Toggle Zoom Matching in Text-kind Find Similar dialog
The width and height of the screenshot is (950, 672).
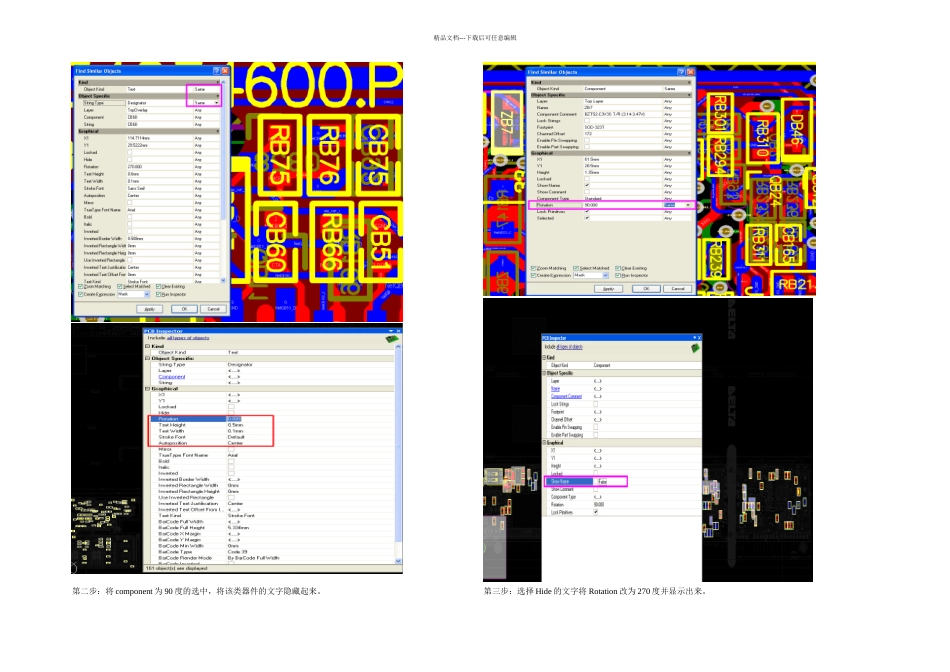click(81, 286)
